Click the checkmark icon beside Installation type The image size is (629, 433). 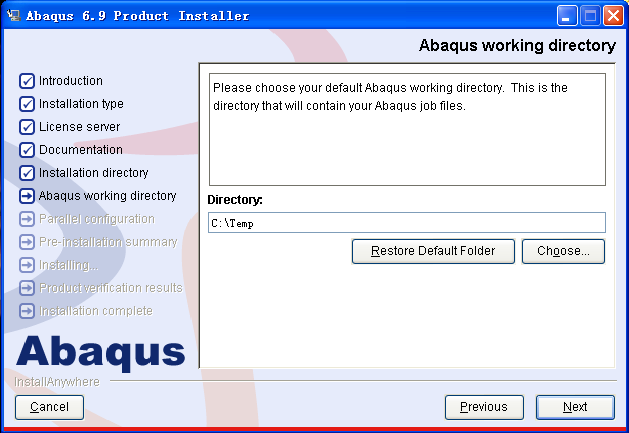(x=27, y=104)
